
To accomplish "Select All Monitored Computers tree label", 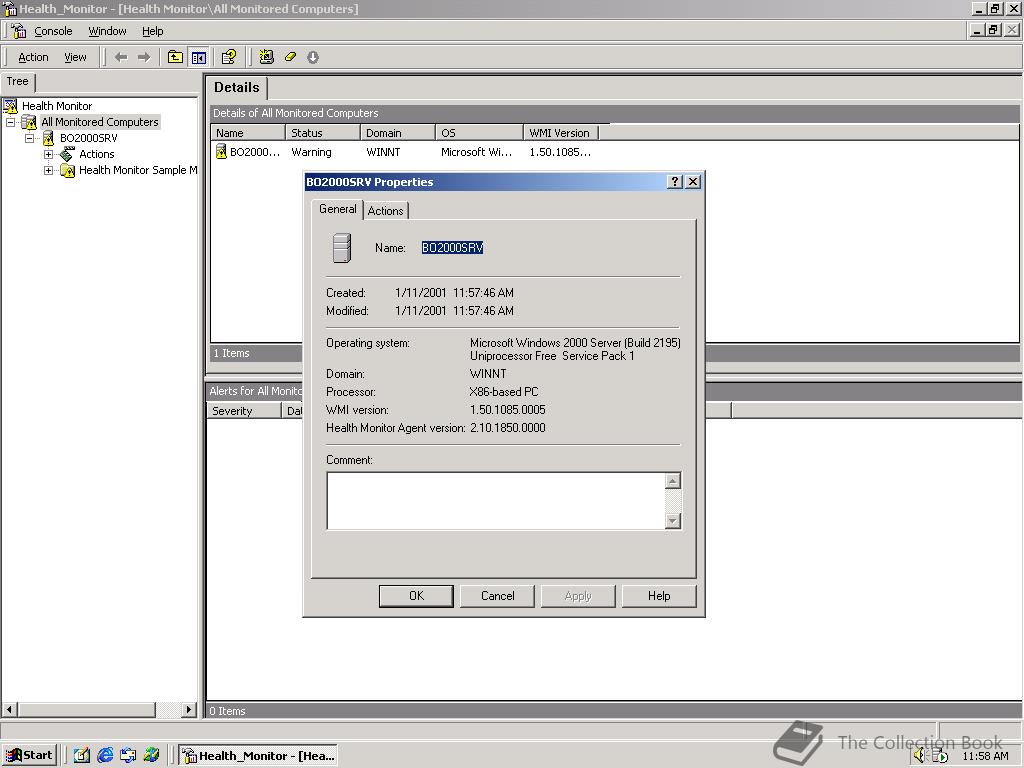I will pyautogui.click(x=100, y=122).
